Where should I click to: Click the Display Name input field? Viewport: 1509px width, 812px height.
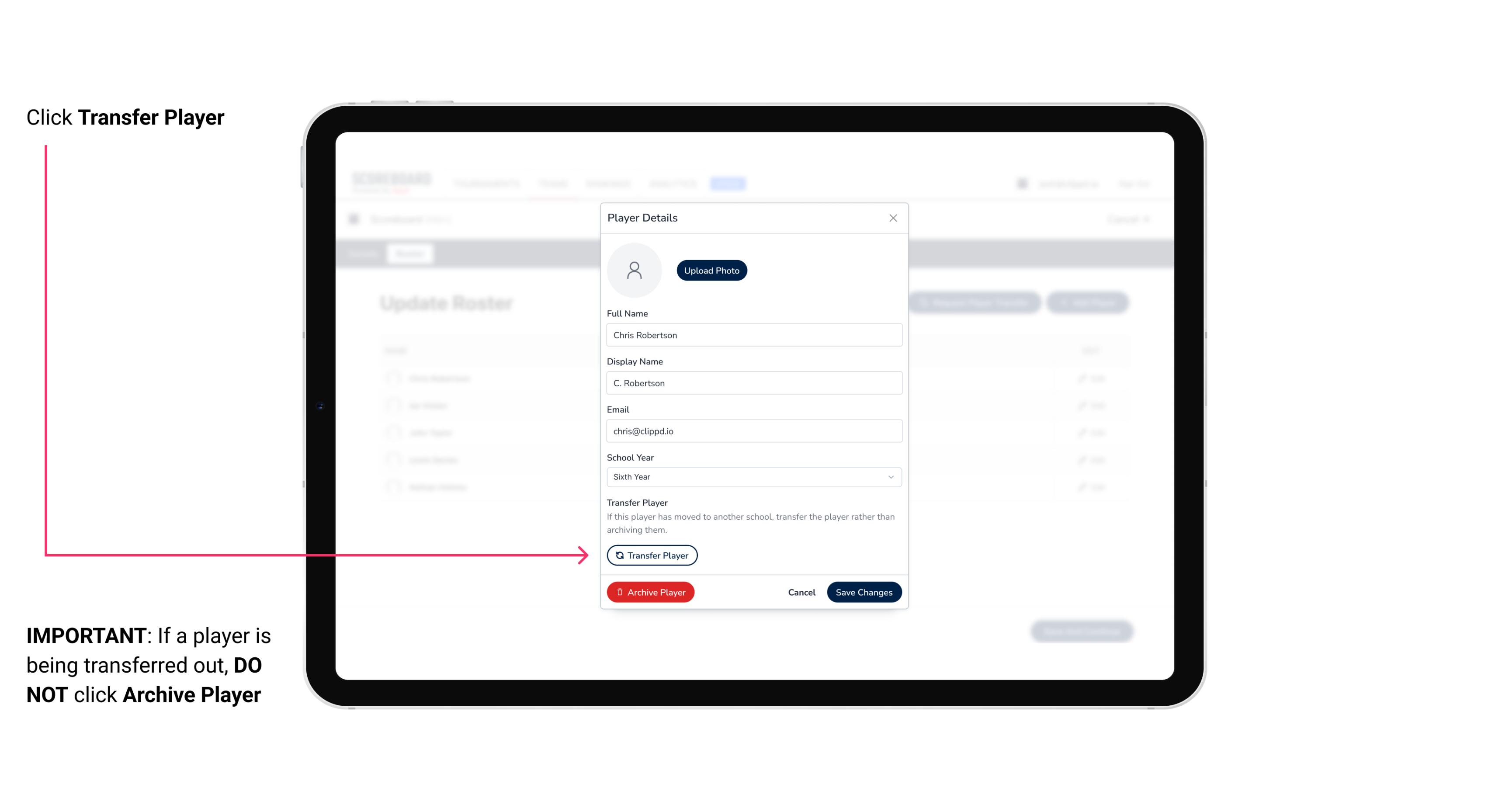[x=753, y=383]
